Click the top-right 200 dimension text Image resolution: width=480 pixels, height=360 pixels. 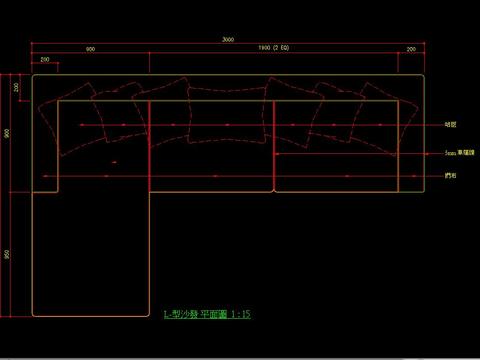click(411, 49)
